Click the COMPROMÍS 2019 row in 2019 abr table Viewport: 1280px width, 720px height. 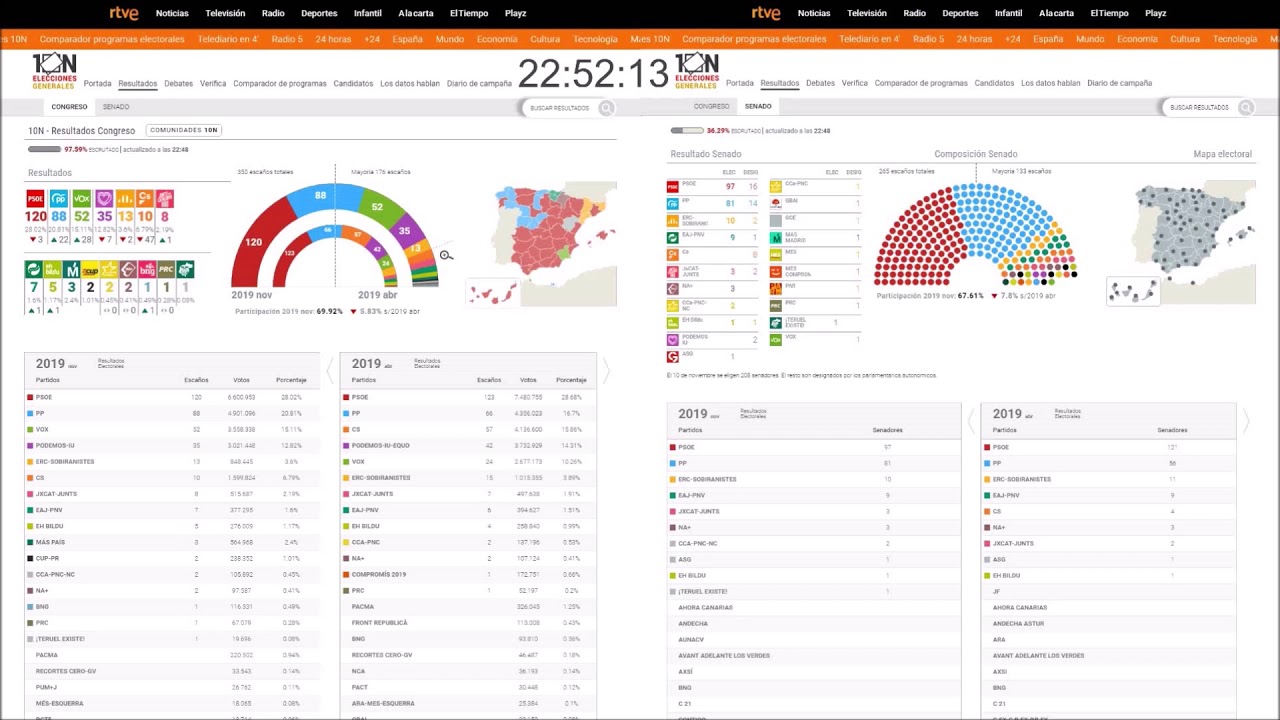(x=468, y=574)
